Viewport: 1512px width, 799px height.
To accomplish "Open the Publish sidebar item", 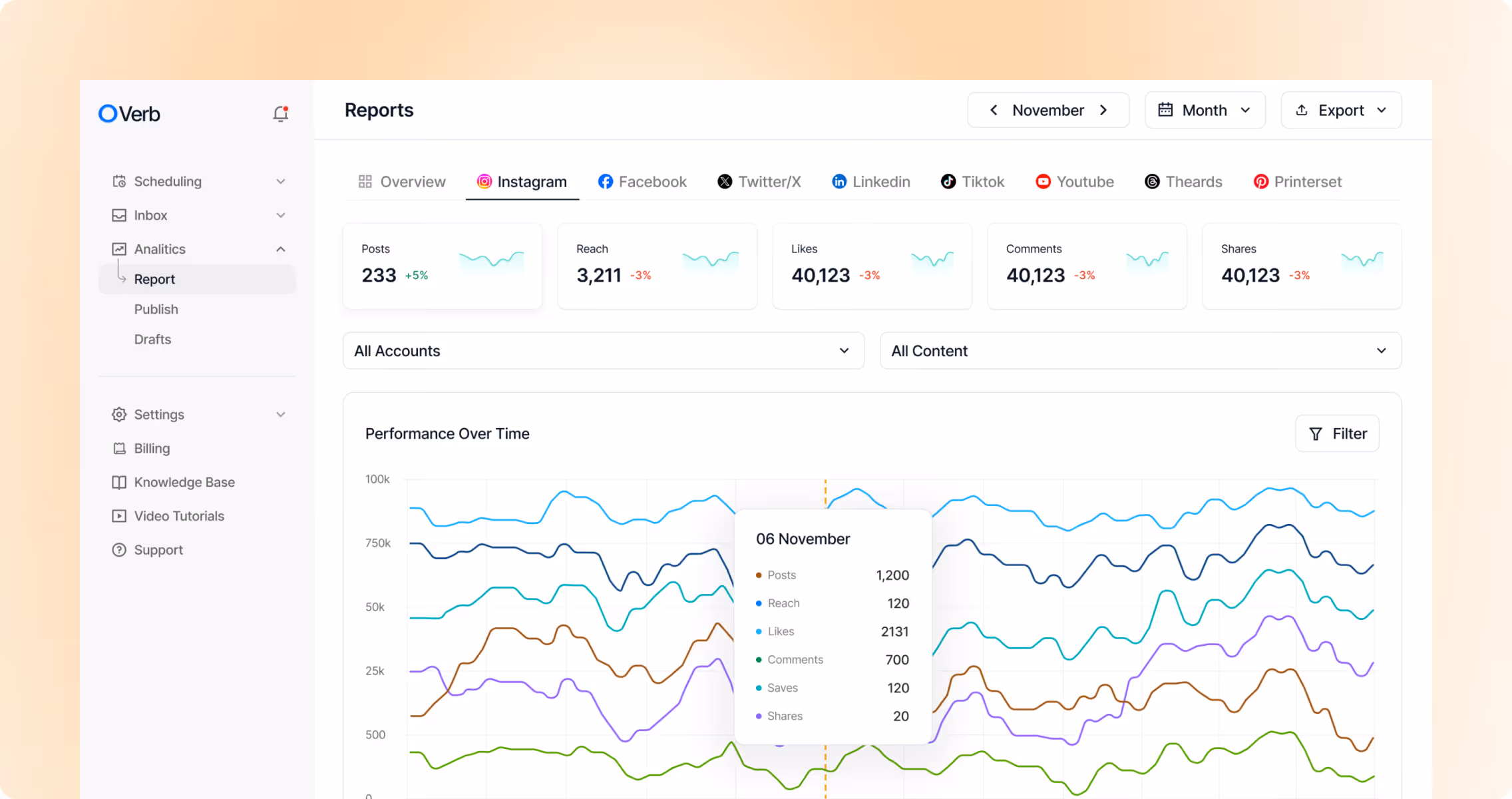I will (x=156, y=309).
